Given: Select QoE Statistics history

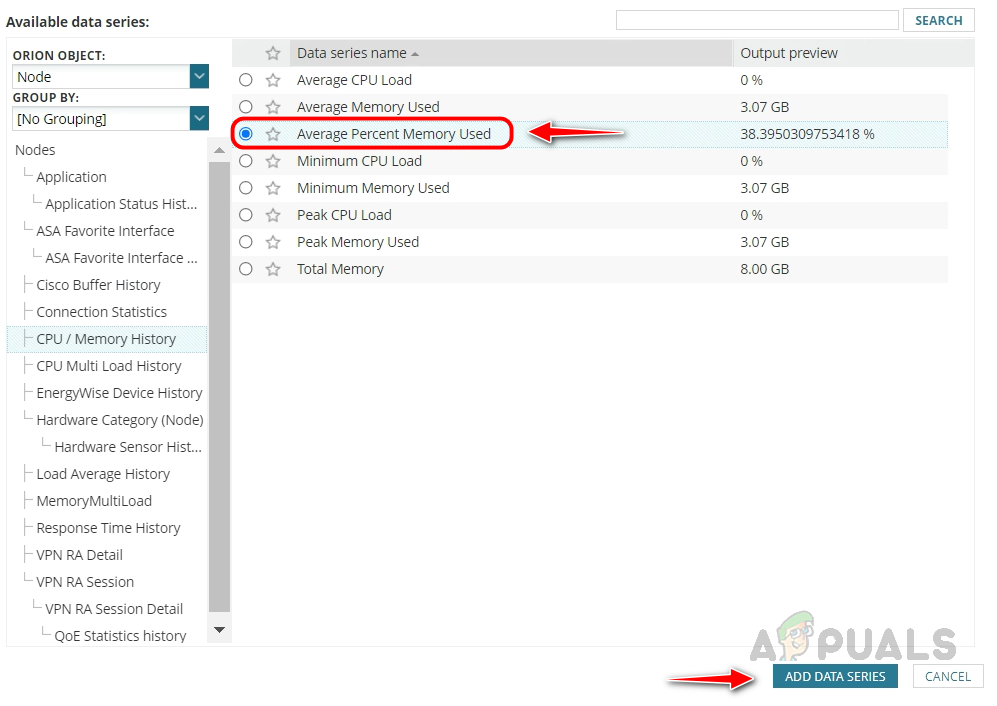Looking at the screenshot, I should 120,636.
